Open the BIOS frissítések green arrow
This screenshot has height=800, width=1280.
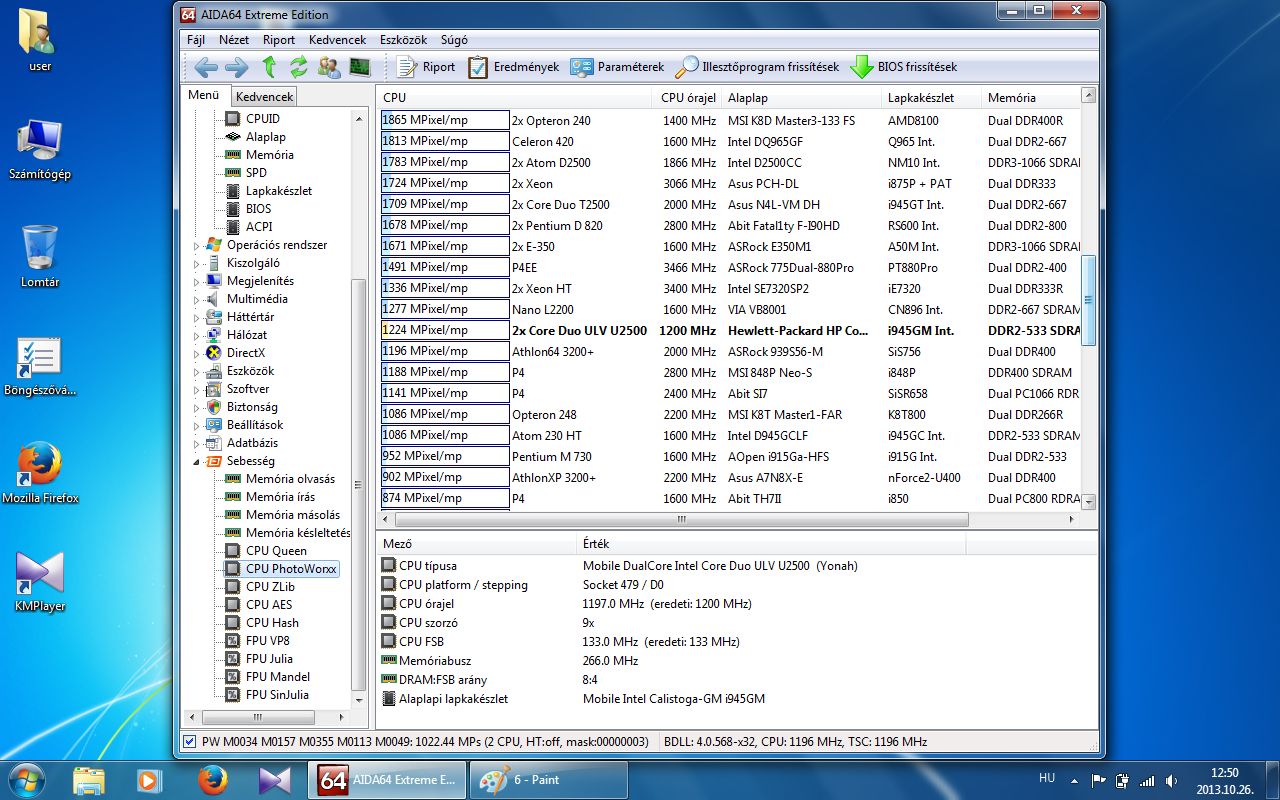coord(903,67)
